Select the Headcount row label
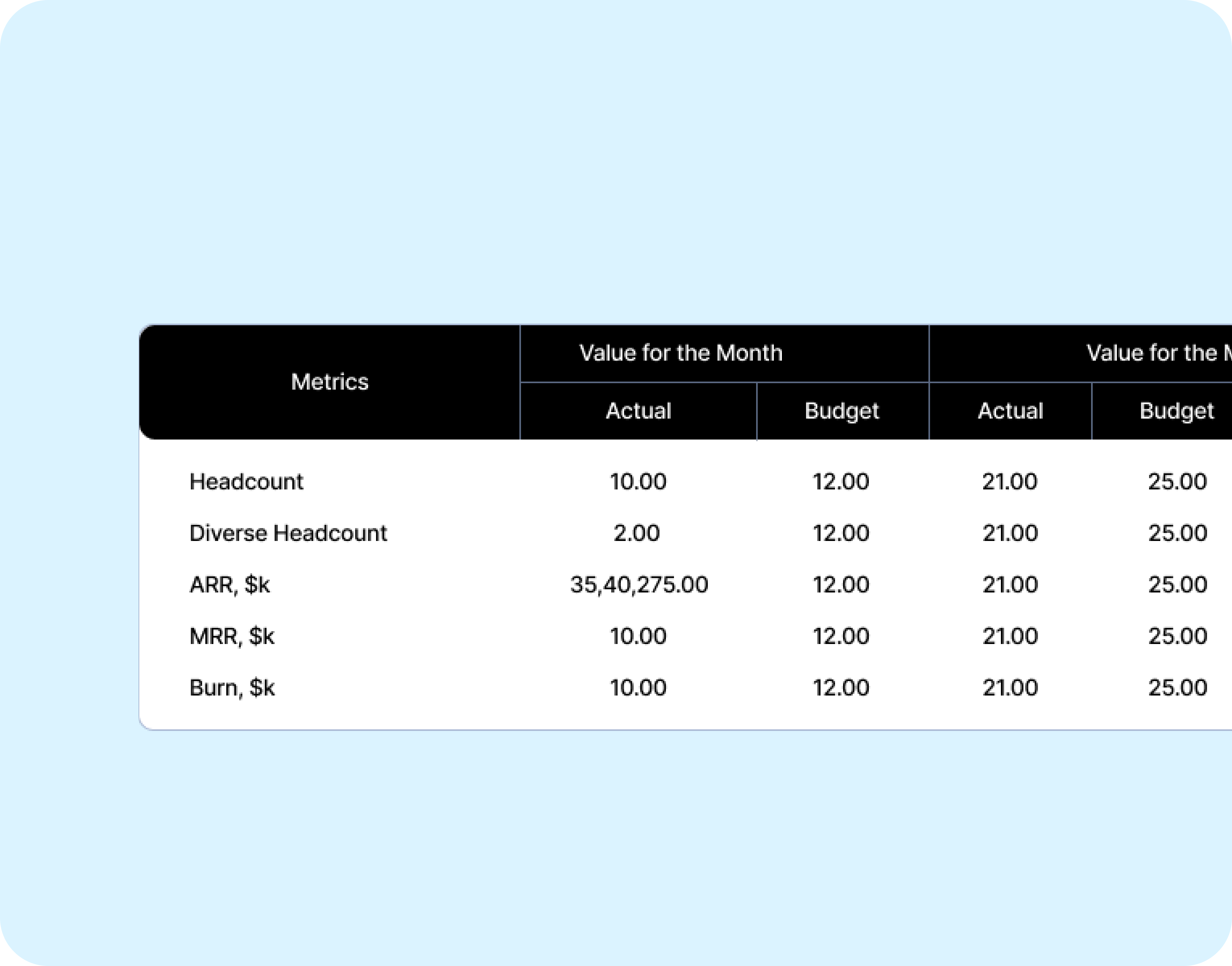Screen dimensions: 1232x966 click(x=246, y=481)
